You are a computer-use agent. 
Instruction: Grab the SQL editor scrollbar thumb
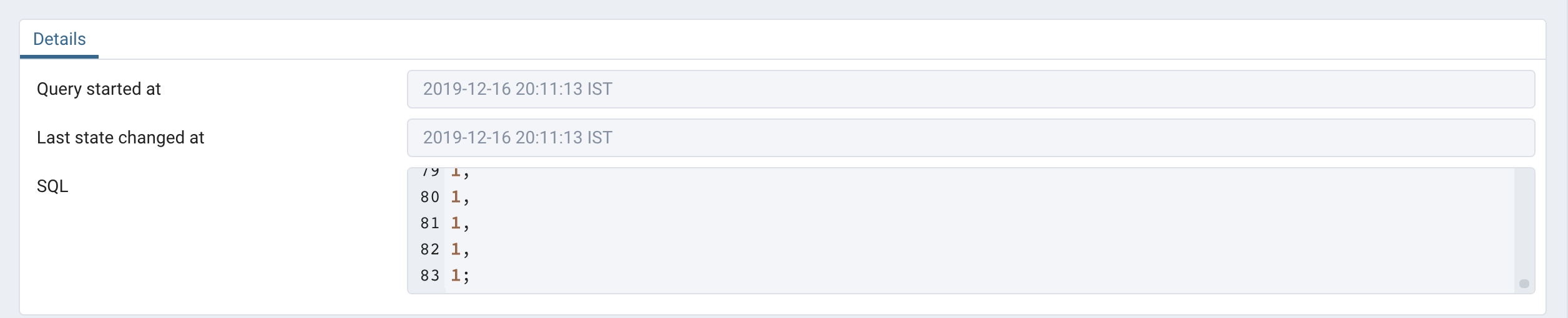point(1524,284)
